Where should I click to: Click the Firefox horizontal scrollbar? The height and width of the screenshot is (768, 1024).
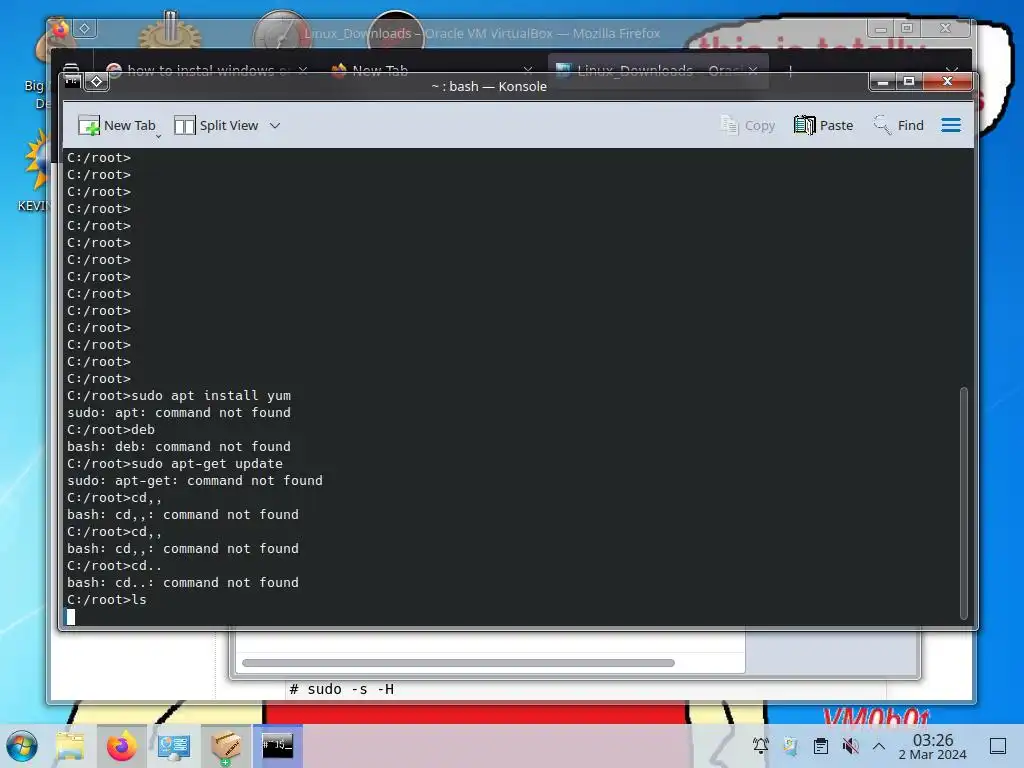point(458,663)
